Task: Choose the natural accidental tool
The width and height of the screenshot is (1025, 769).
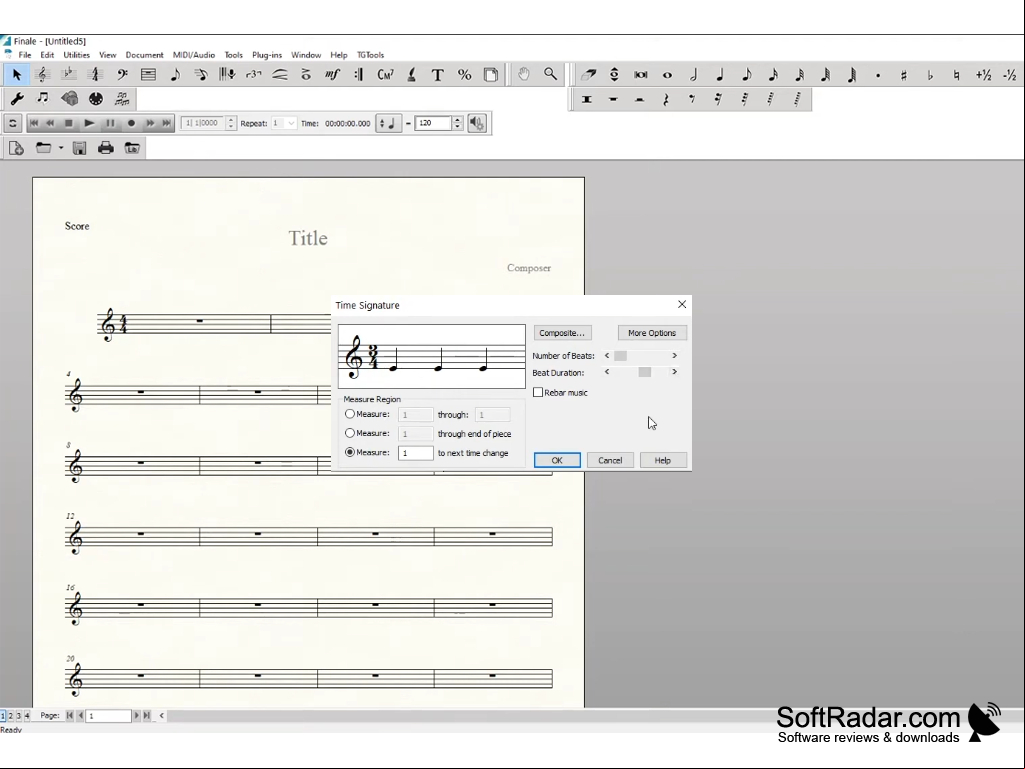Action: click(x=956, y=75)
